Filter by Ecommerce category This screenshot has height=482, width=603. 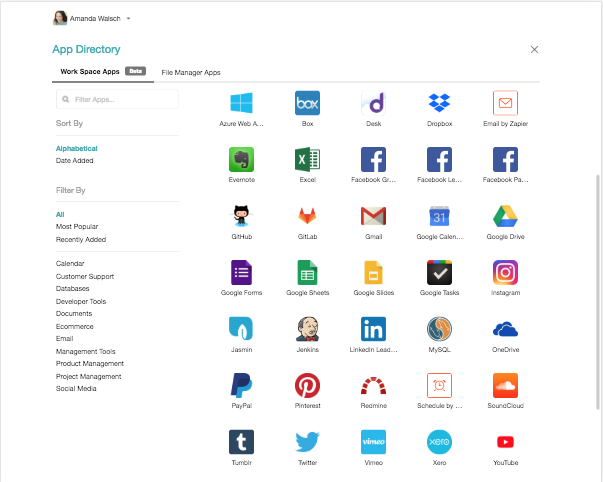[x=75, y=326]
